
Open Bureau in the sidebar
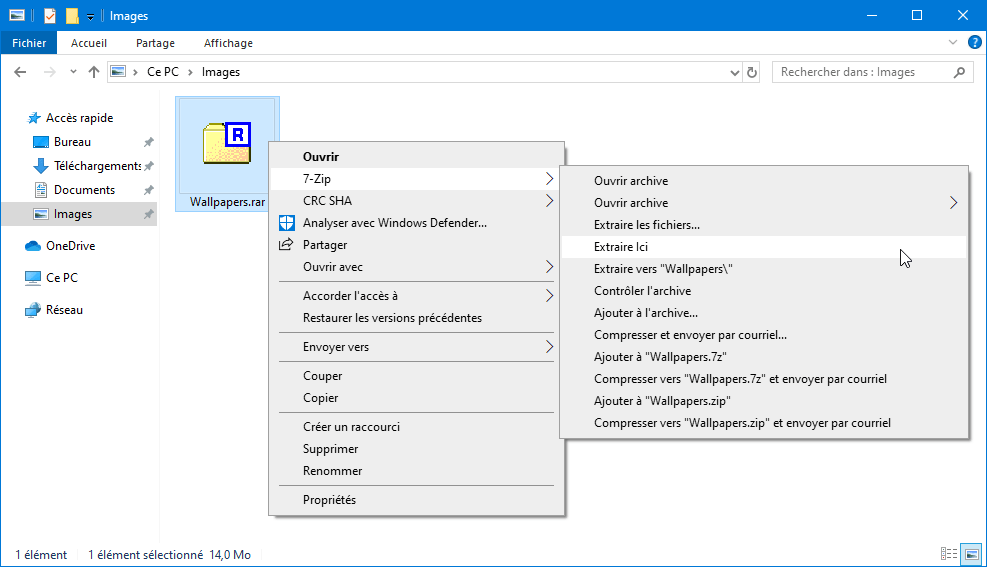pos(72,142)
